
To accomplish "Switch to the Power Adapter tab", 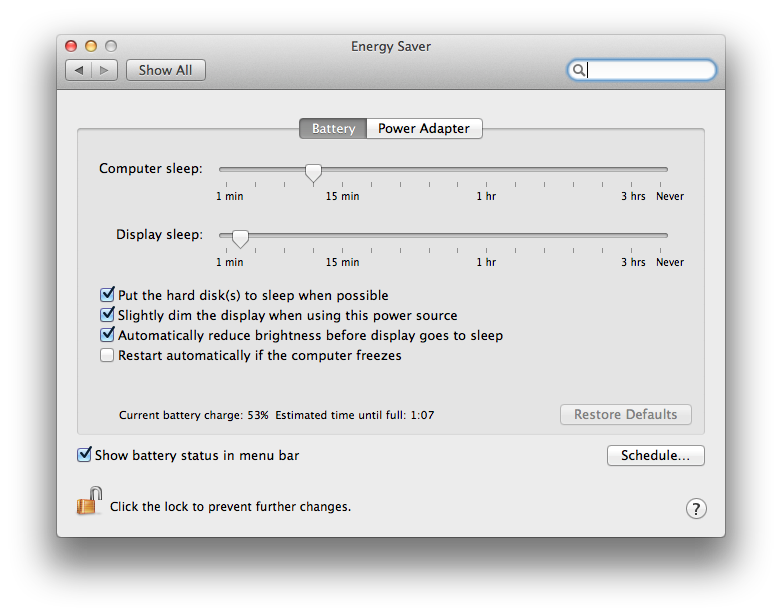I will click(424, 129).
